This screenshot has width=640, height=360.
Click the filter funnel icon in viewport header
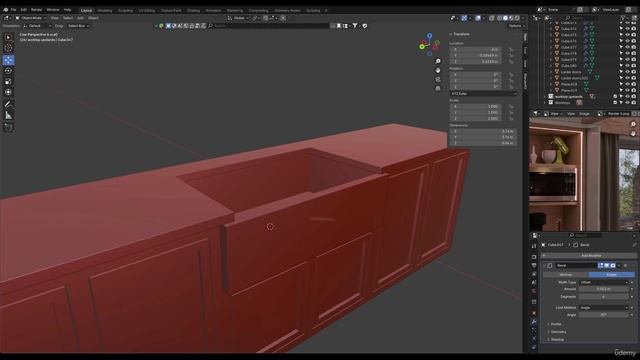(355, 26)
